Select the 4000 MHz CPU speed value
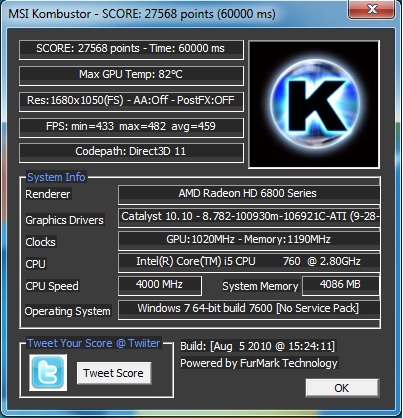 point(160,285)
